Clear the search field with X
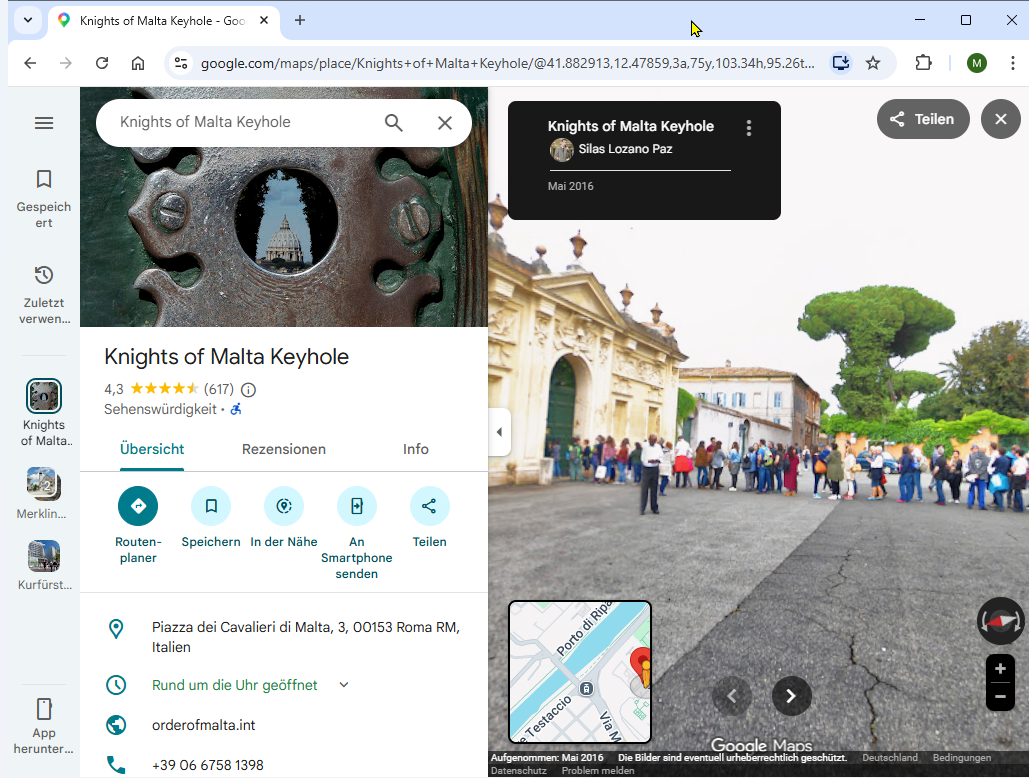This screenshot has height=778, width=1029. pyautogui.click(x=445, y=123)
